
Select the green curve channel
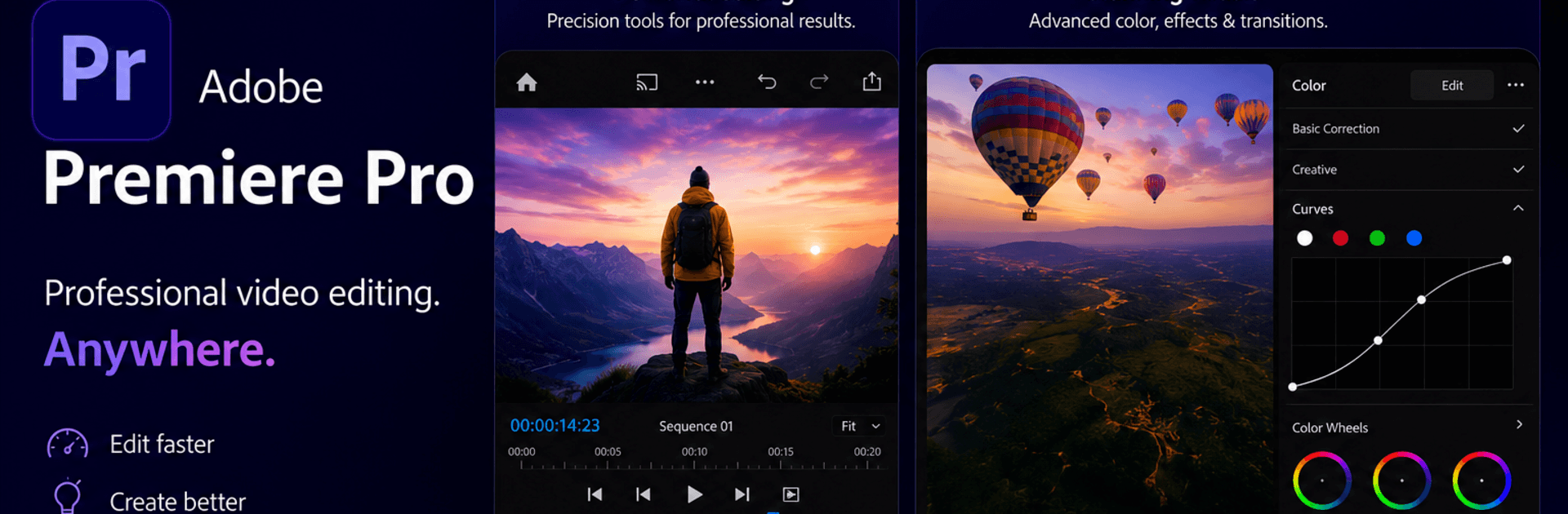(1377, 238)
